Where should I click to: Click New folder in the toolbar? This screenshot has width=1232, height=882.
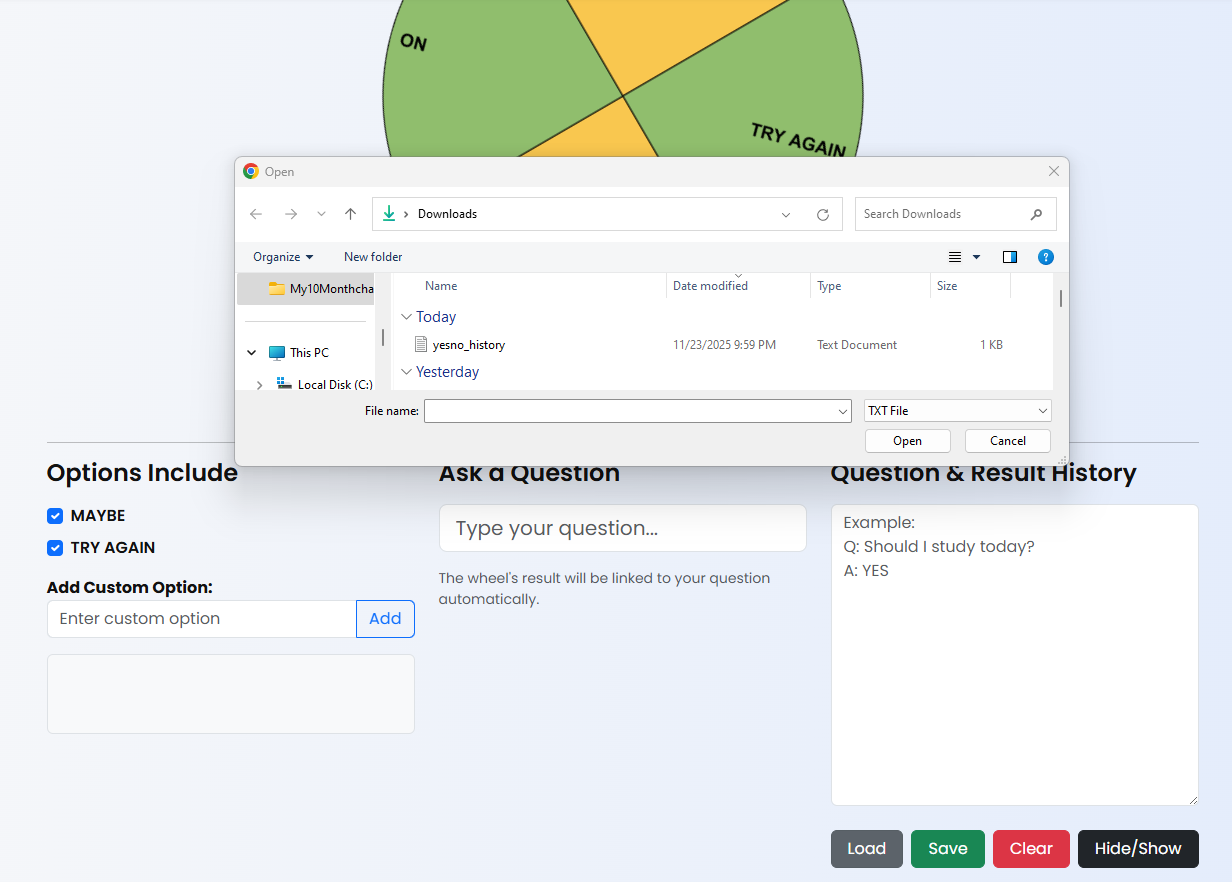pyautogui.click(x=373, y=257)
